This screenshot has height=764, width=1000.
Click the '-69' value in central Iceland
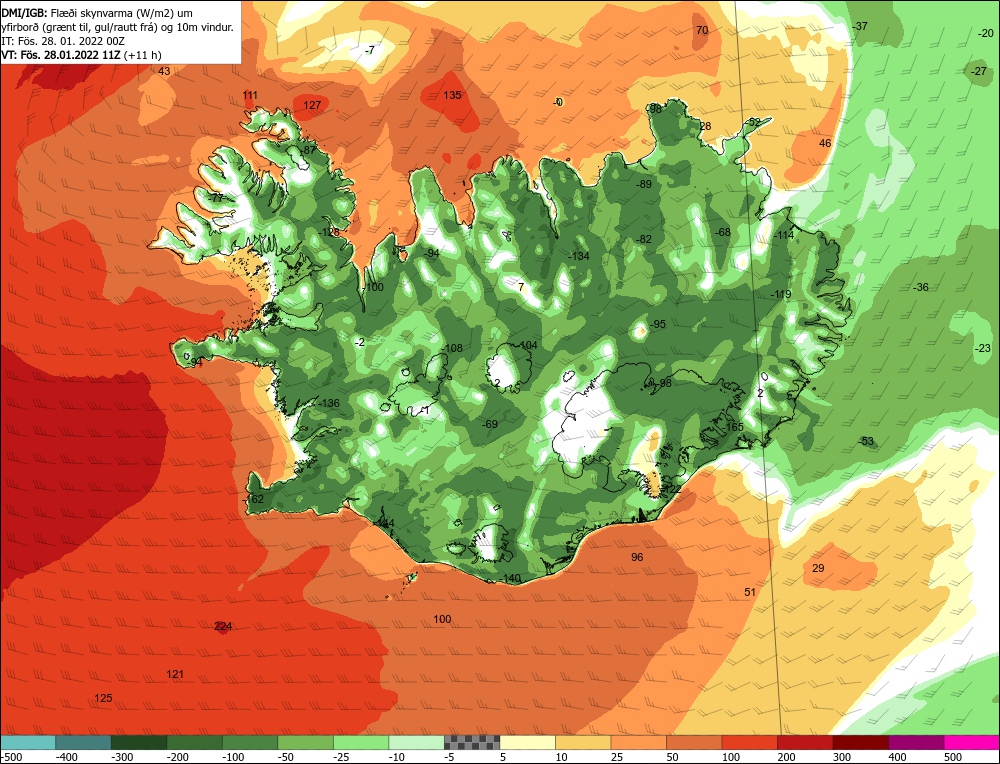click(489, 425)
